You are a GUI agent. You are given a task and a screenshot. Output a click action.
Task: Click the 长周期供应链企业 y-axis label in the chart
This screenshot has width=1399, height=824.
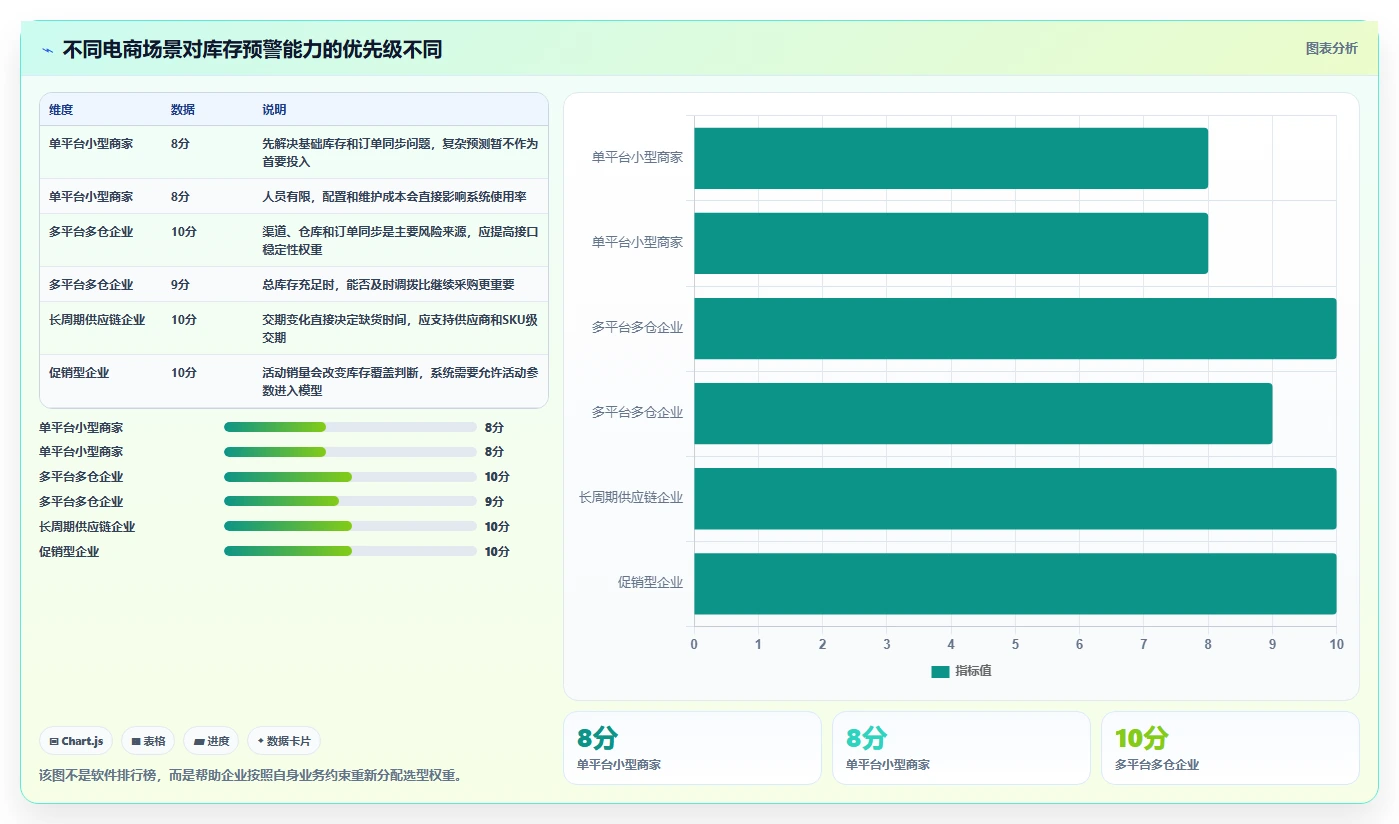pyautogui.click(x=631, y=498)
